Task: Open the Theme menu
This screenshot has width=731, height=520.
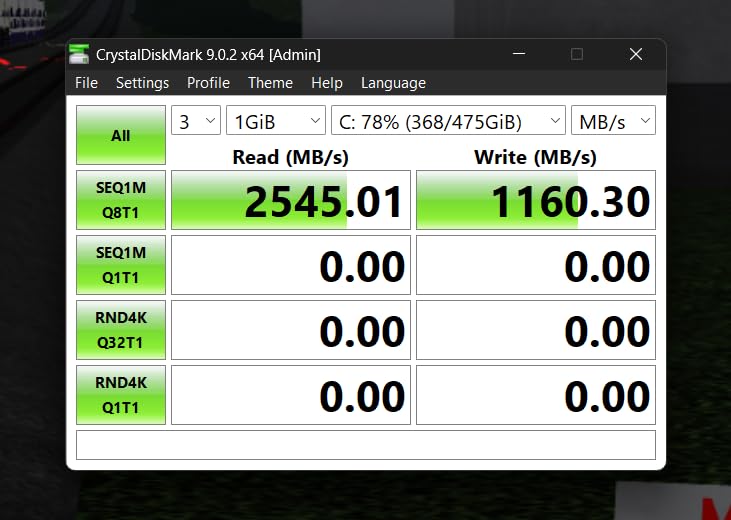Action: pos(270,83)
